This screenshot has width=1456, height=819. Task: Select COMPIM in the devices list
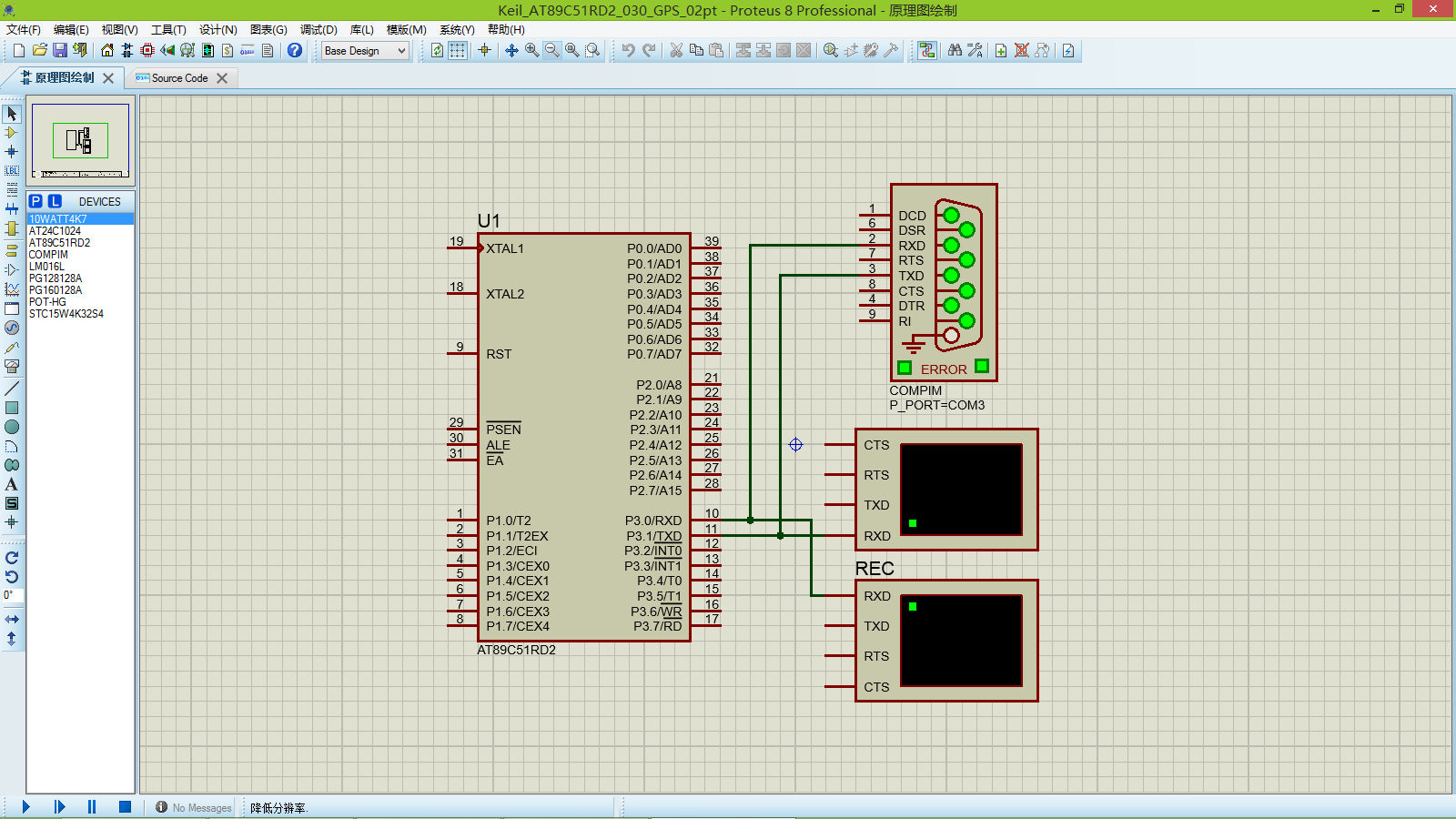point(50,255)
